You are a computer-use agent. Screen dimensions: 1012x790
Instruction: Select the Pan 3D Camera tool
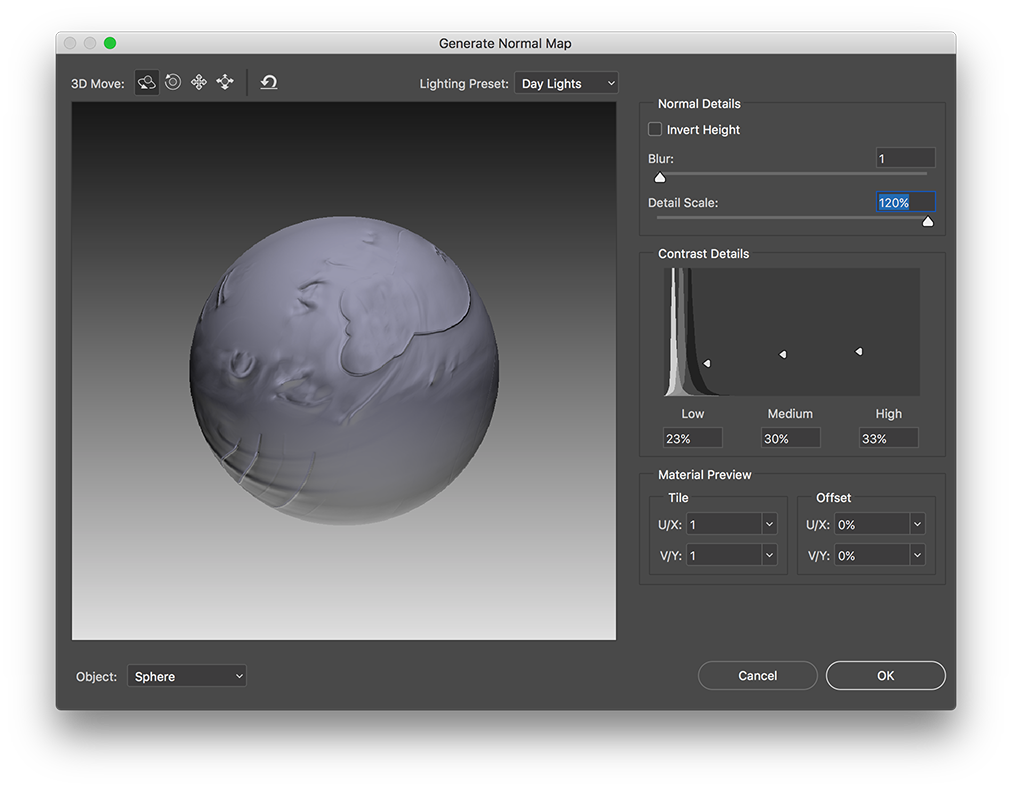(x=198, y=82)
